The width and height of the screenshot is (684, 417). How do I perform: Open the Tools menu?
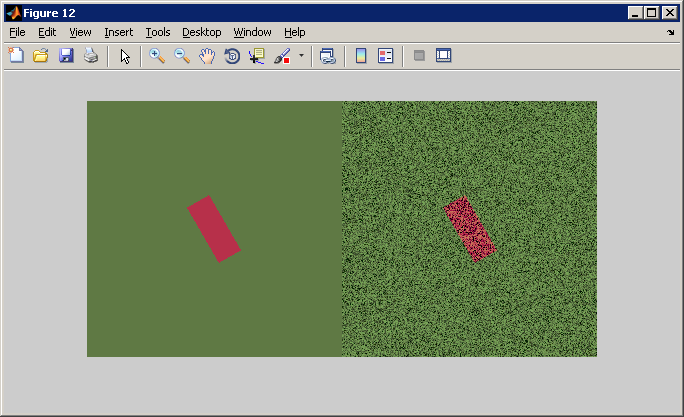(x=158, y=32)
